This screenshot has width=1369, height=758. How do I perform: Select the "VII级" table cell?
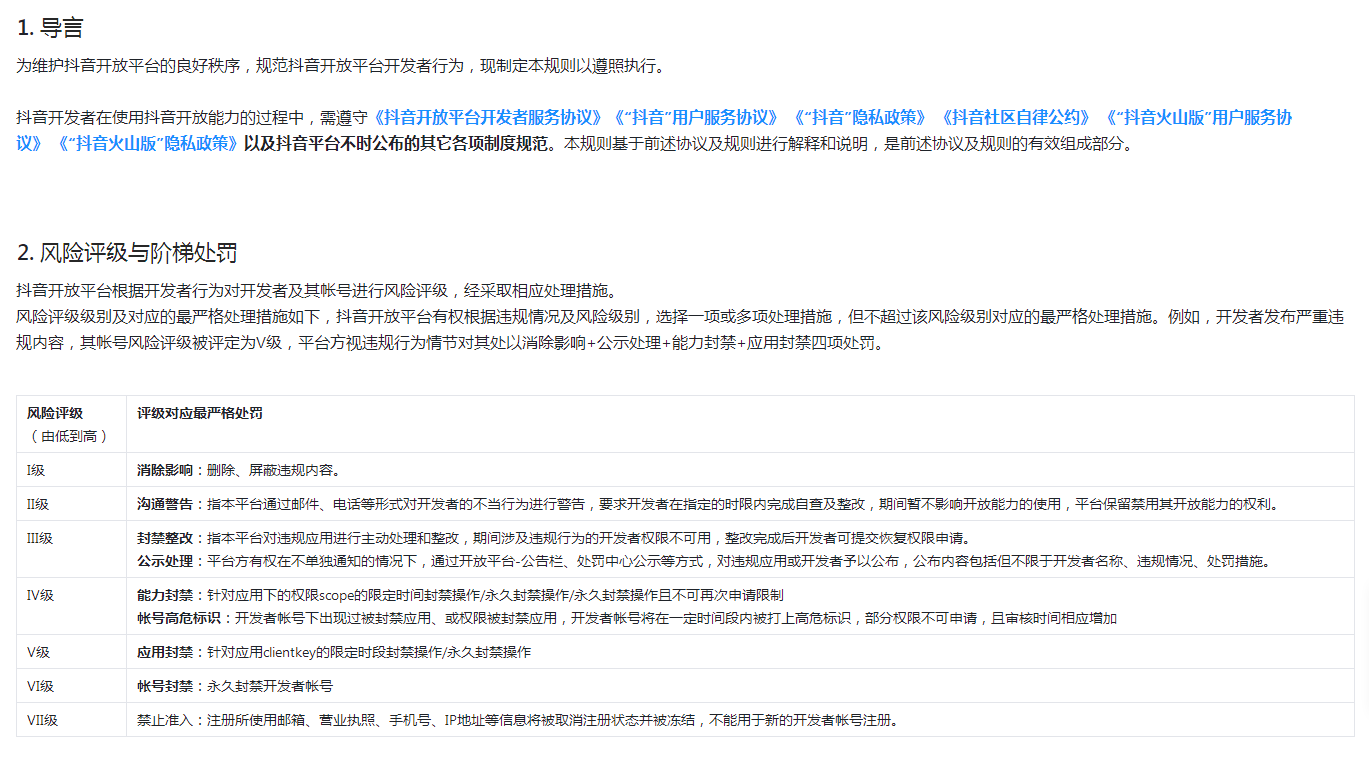tap(71, 719)
